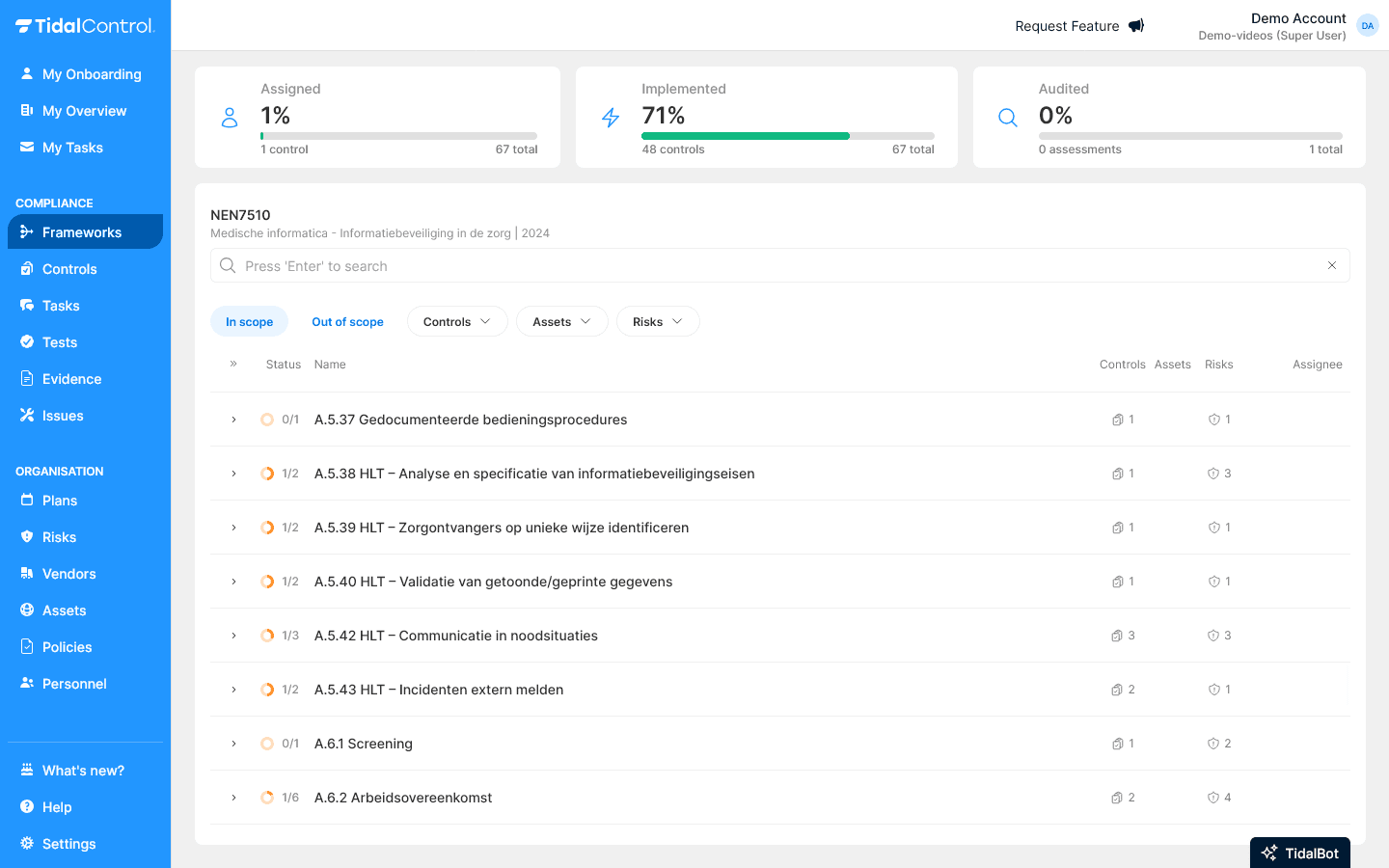1389x868 pixels.
Task: Click the megaphone icon next to Request Feature
Action: coord(1136,25)
